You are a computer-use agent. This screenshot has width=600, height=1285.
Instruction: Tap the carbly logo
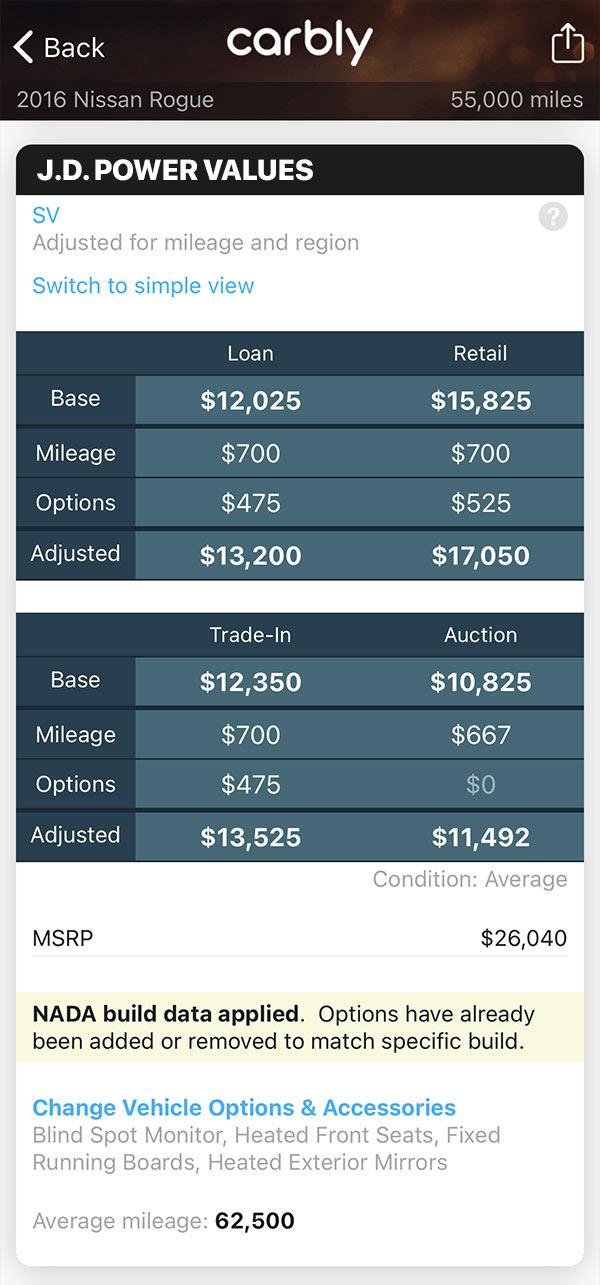pos(299,42)
